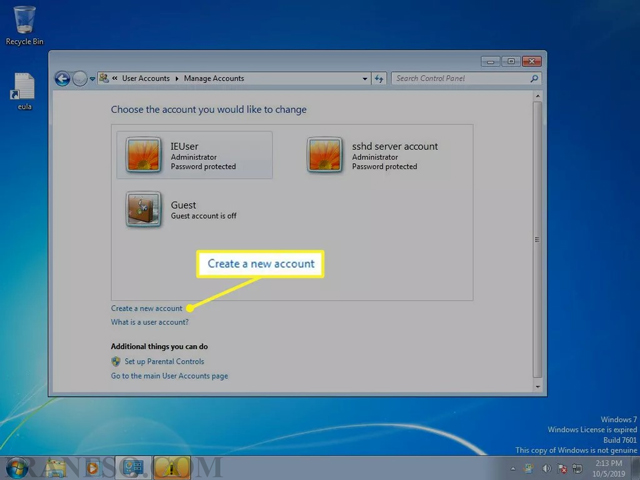Click Manage Accounts breadcrumb item
The width and height of the screenshot is (640, 480).
point(213,78)
